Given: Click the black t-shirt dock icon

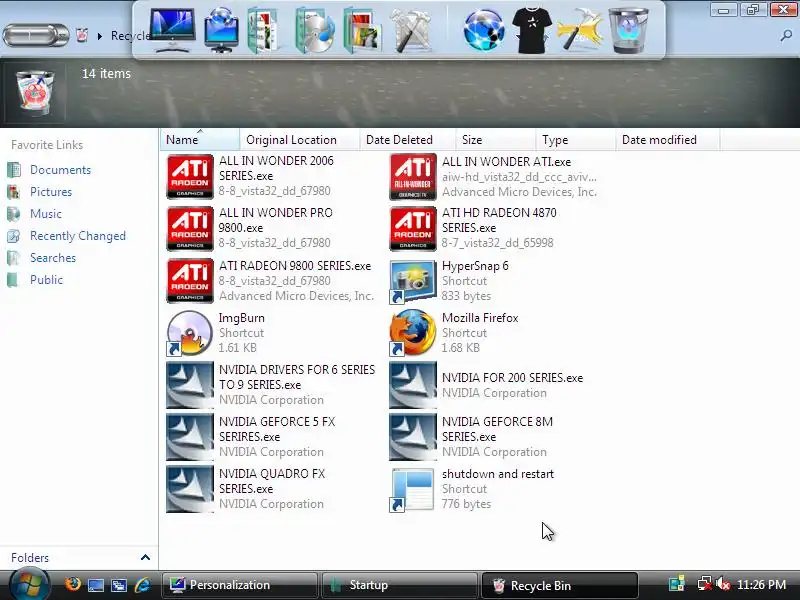Looking at the screenshot, I should coord(532,32).
